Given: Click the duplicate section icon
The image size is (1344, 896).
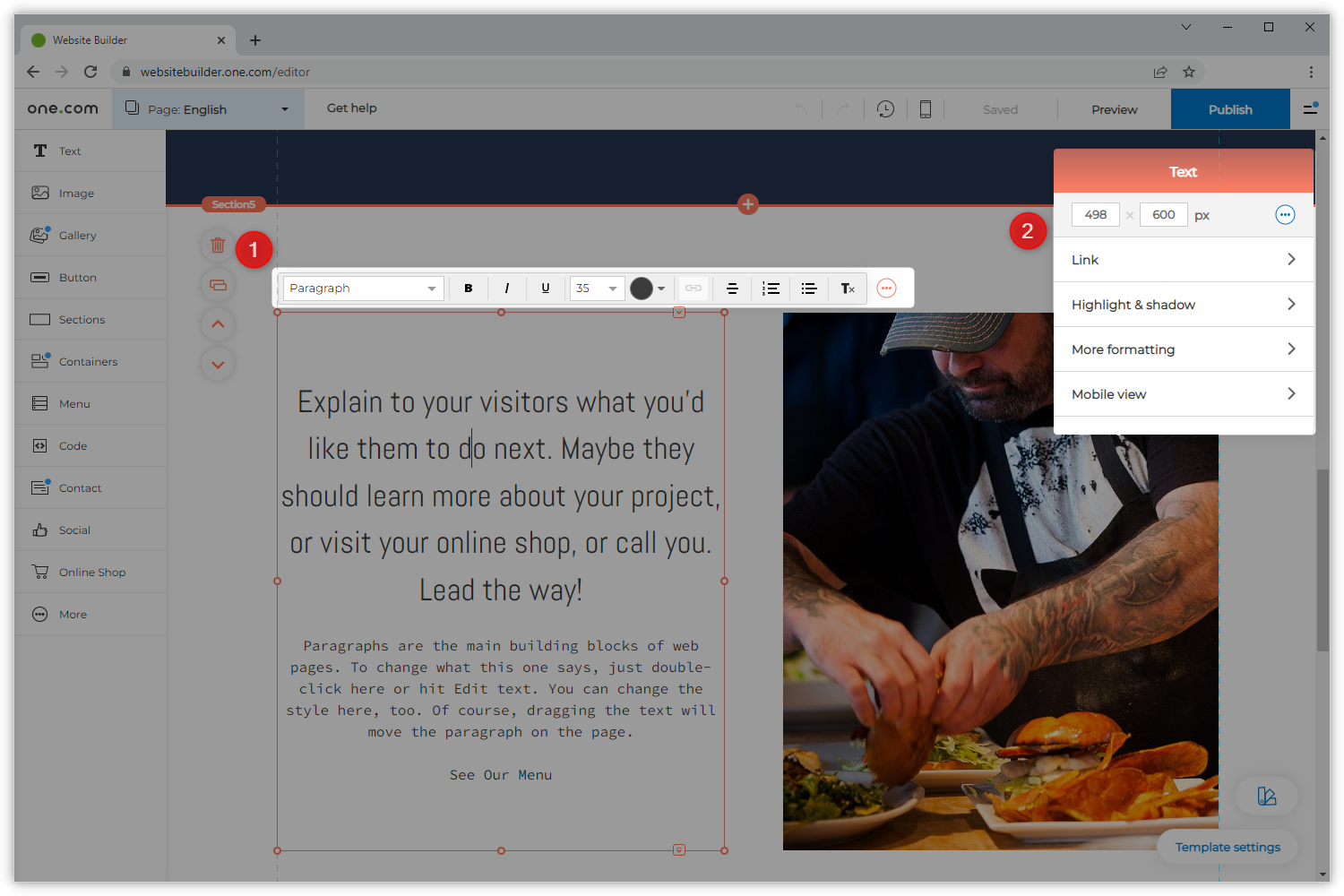Looking at the screenshot, I should [218, 285].
